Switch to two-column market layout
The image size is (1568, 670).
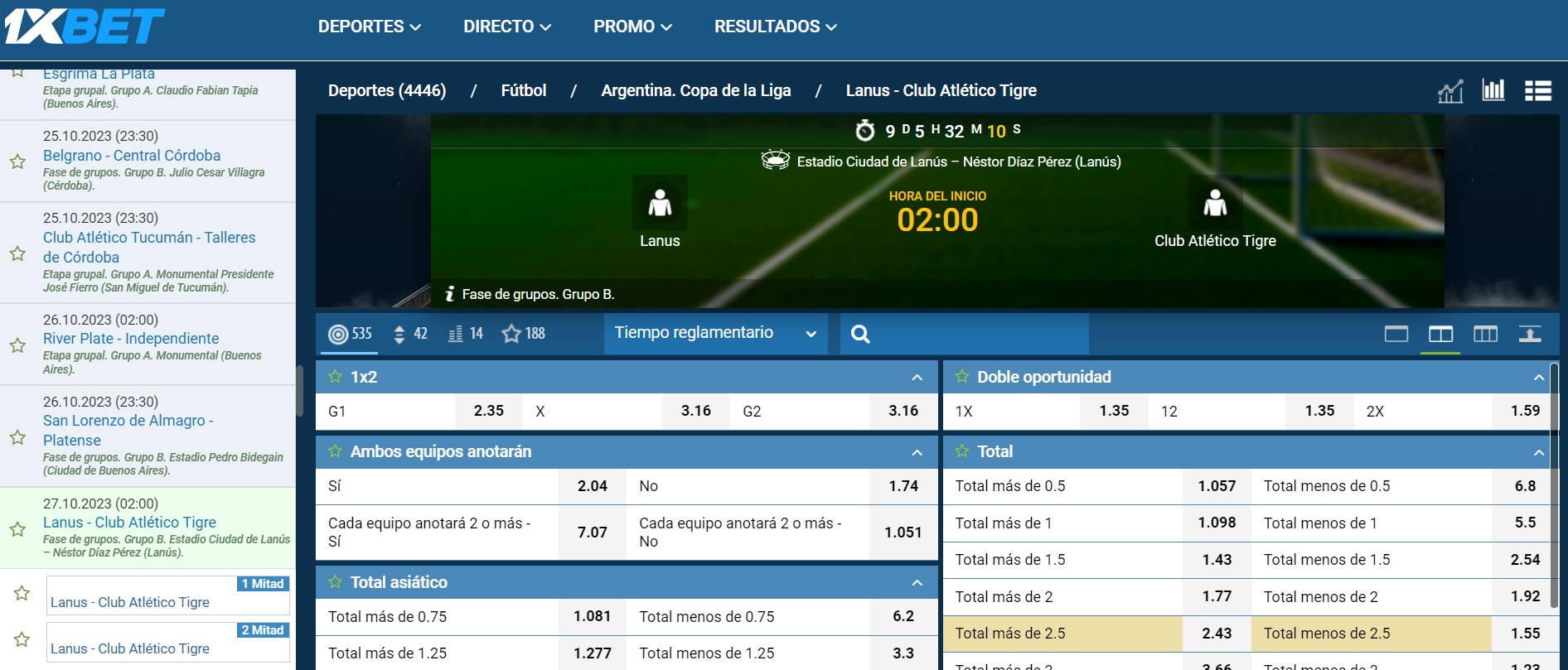(x=1441, y=334)
